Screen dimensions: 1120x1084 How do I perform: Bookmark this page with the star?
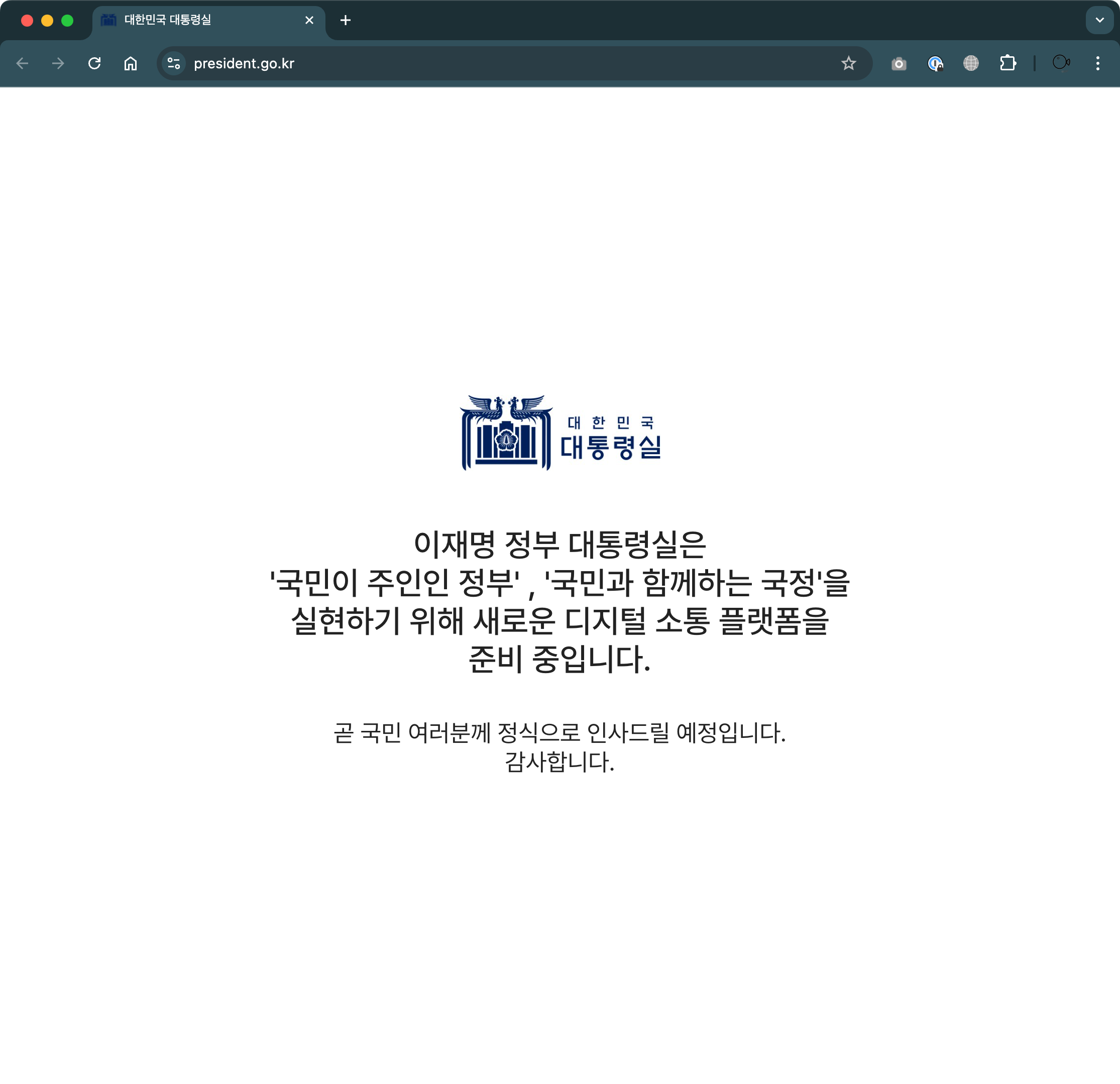click(849, 63)
